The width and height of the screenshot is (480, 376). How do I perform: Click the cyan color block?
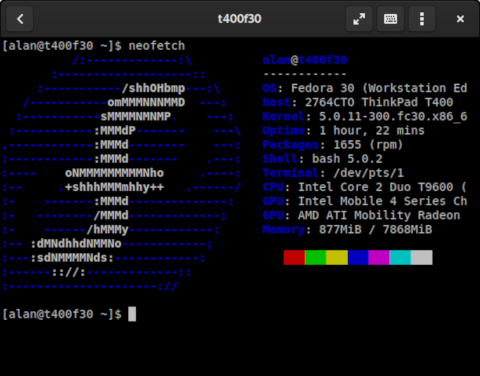[400, 258]
